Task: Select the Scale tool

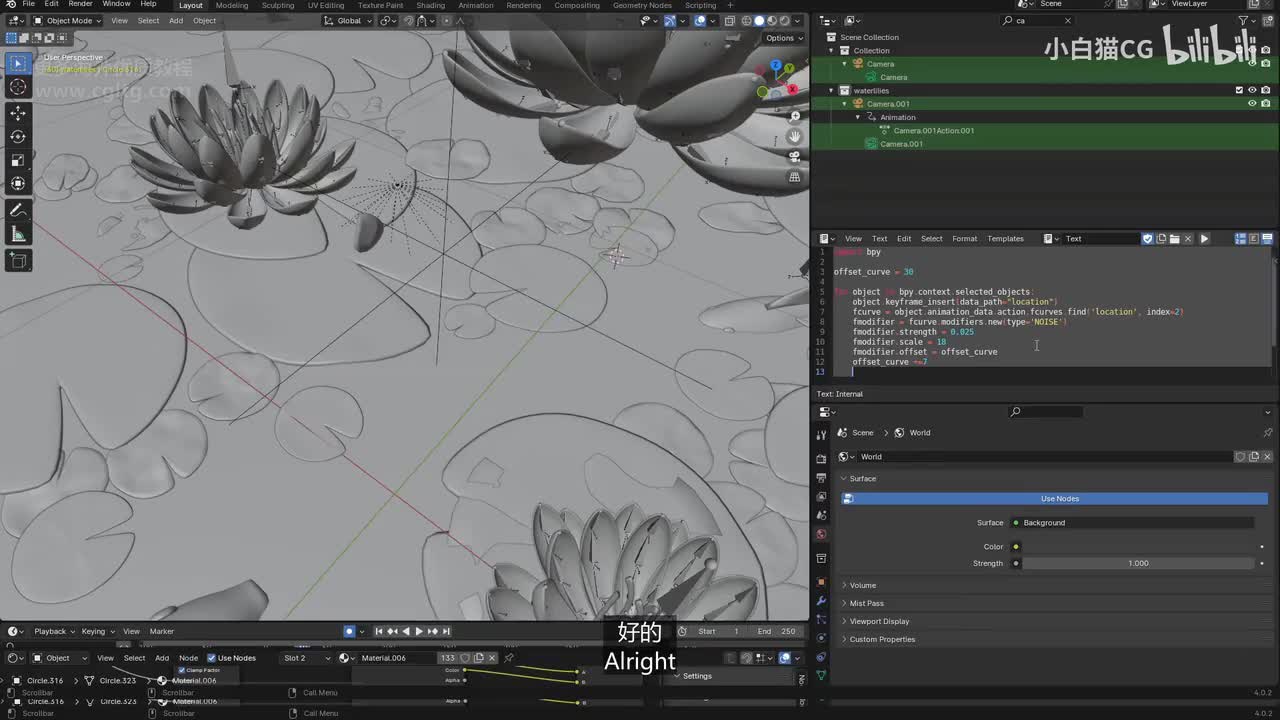Action: (x=18, y=160)
